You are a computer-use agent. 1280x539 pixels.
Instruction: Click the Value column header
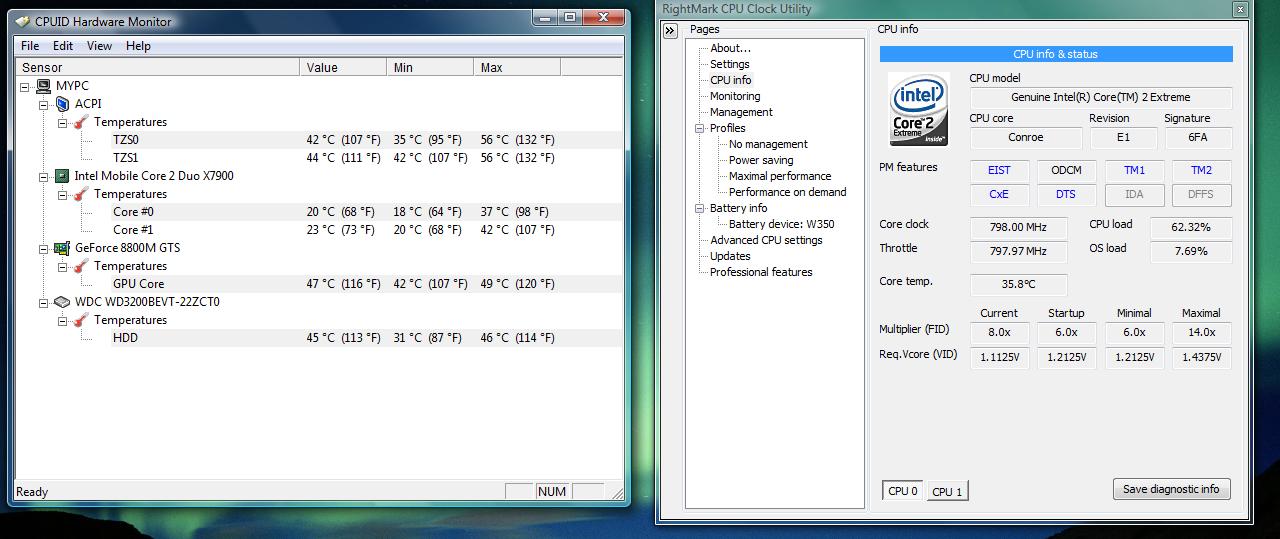pos(343,68)
